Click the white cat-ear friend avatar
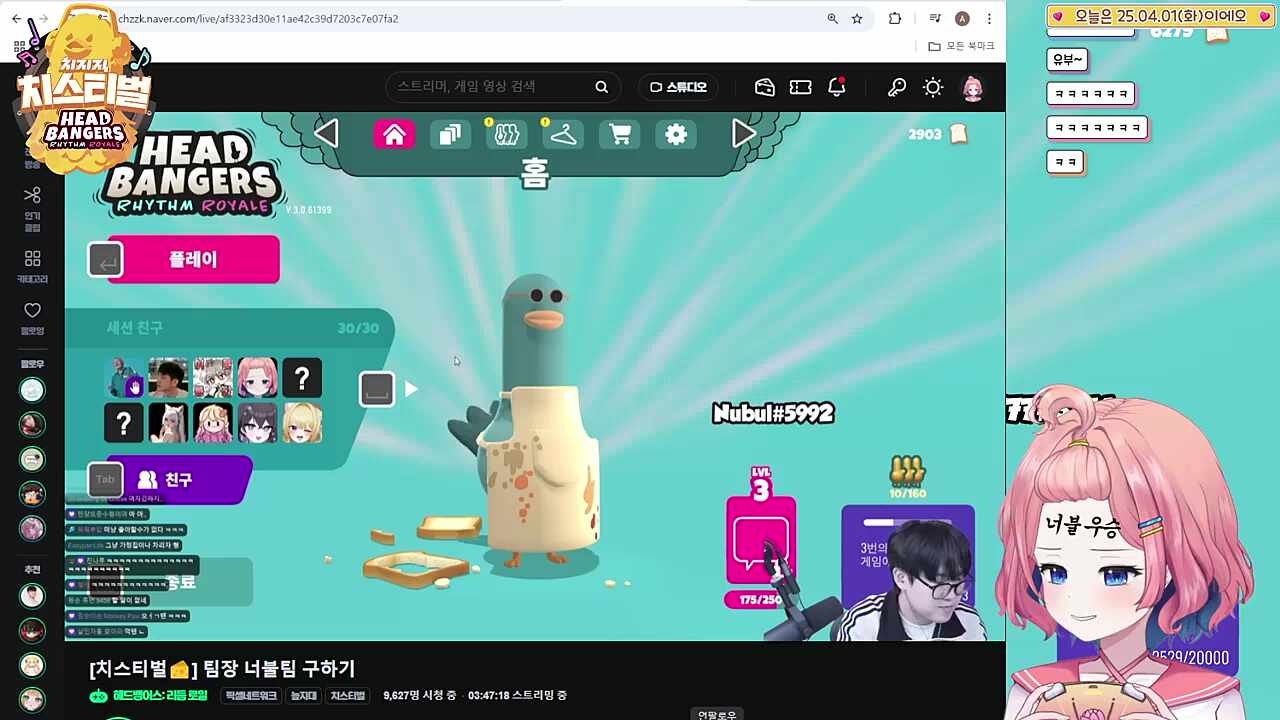The image size is (1280, 720). tap(168, 423)
